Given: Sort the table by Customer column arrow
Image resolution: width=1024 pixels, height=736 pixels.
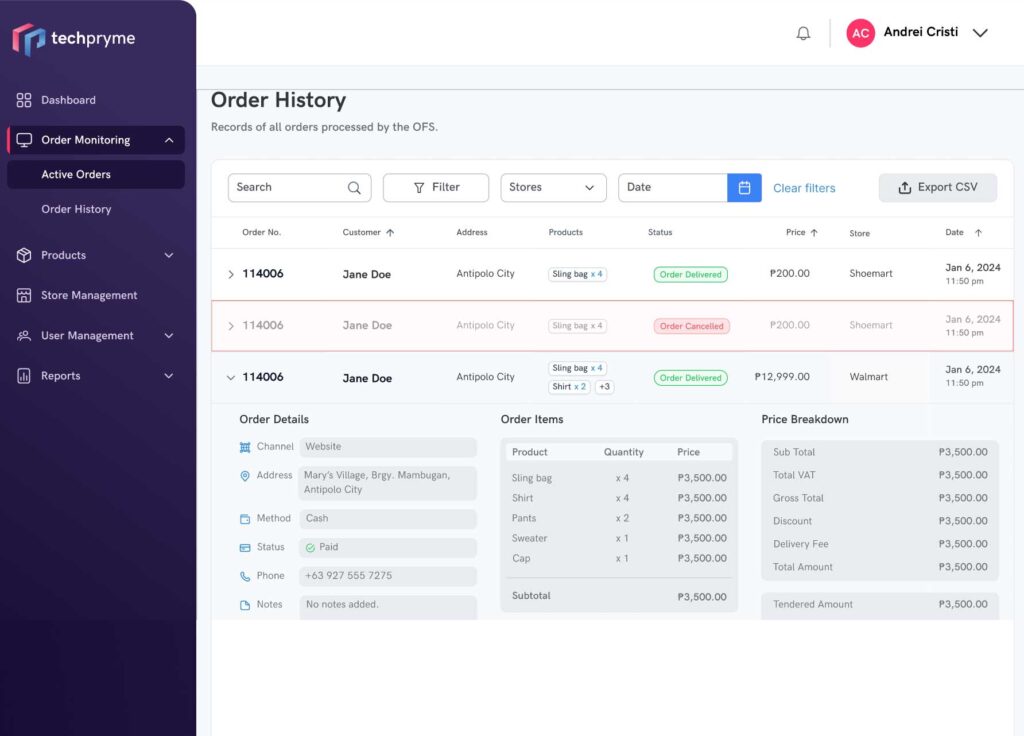Looking at the screenshot, I should 390,233.
